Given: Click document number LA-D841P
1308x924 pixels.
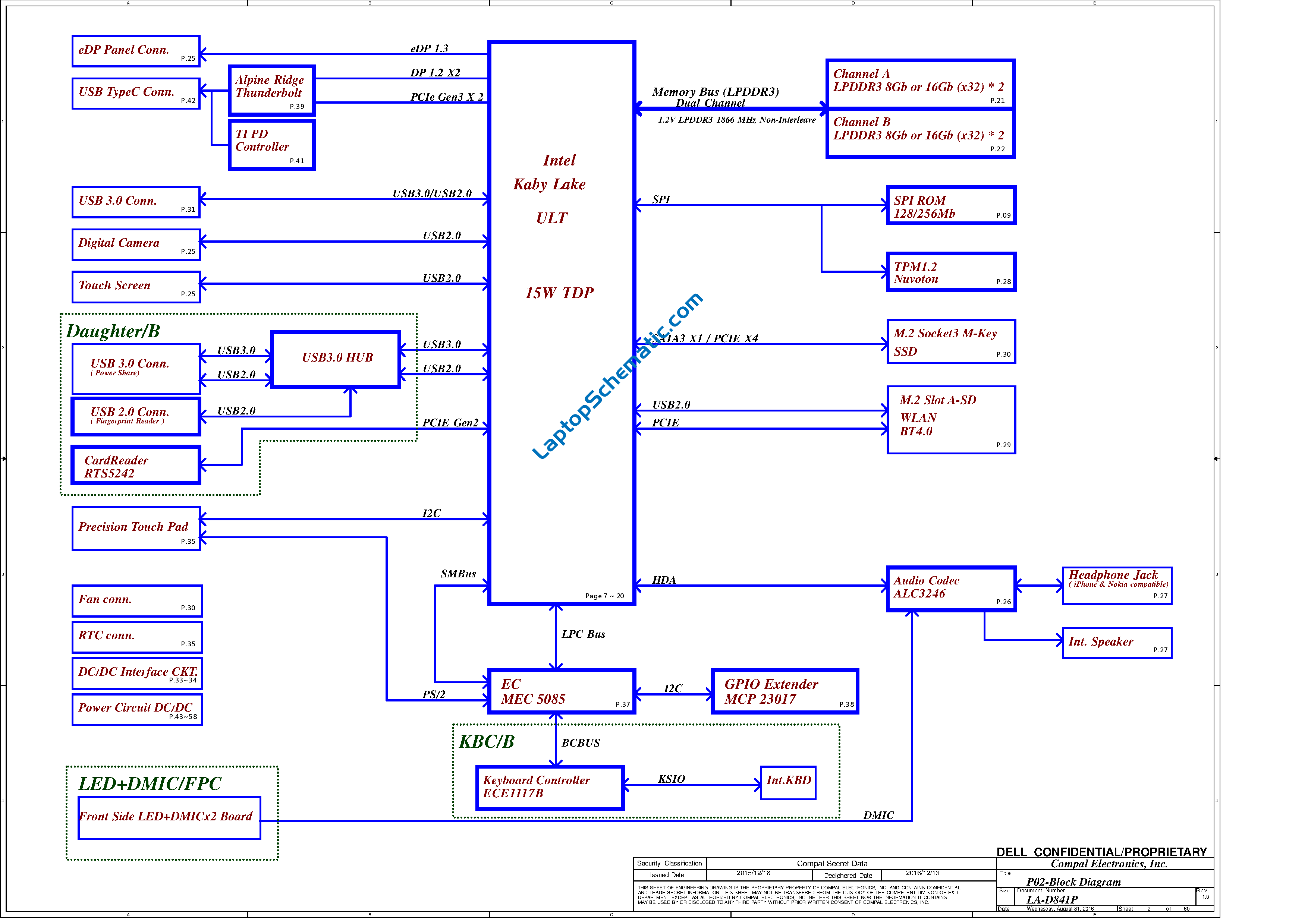Looking at the screenshot, I should click(x=1052, y=899).
